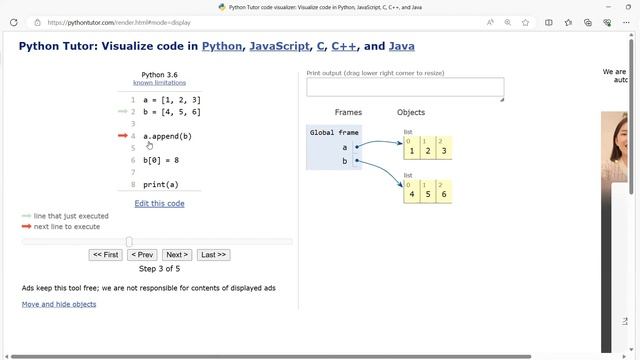Click inside the Print output box
640x360 pixels.
(405, 87)
